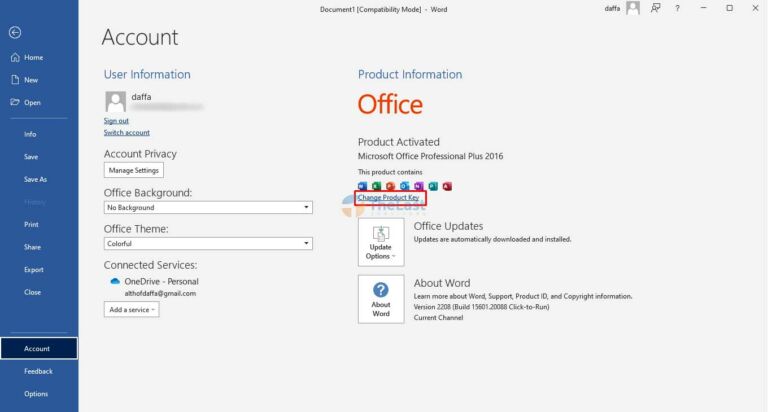Click the daffa account avatar in the title bar
The width and height of the screenshot is (768, 412).
click(633, 8)
